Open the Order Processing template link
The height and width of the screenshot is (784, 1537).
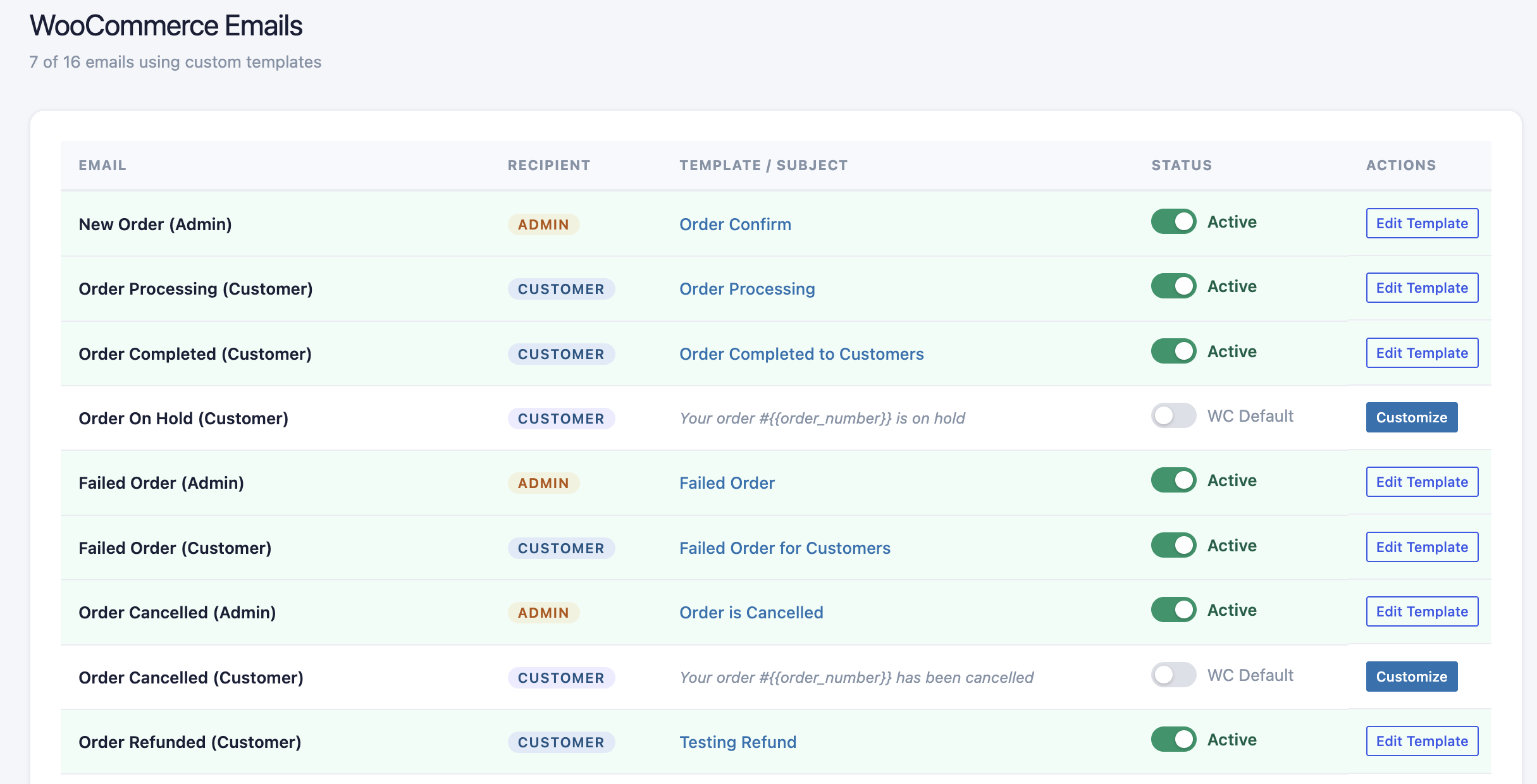[x=747, y=289]
